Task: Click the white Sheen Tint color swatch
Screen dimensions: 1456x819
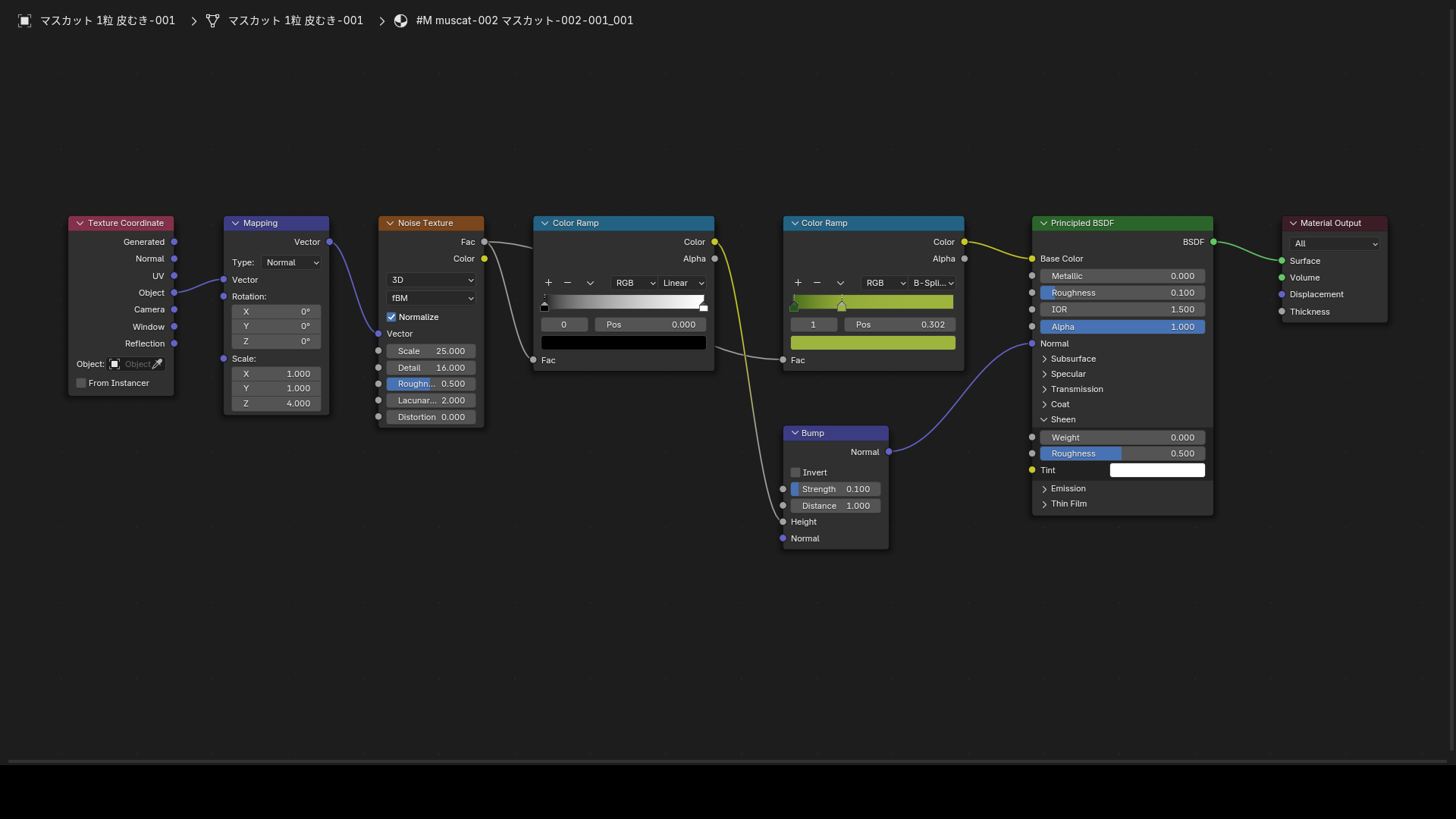Action: (1157, 470)
